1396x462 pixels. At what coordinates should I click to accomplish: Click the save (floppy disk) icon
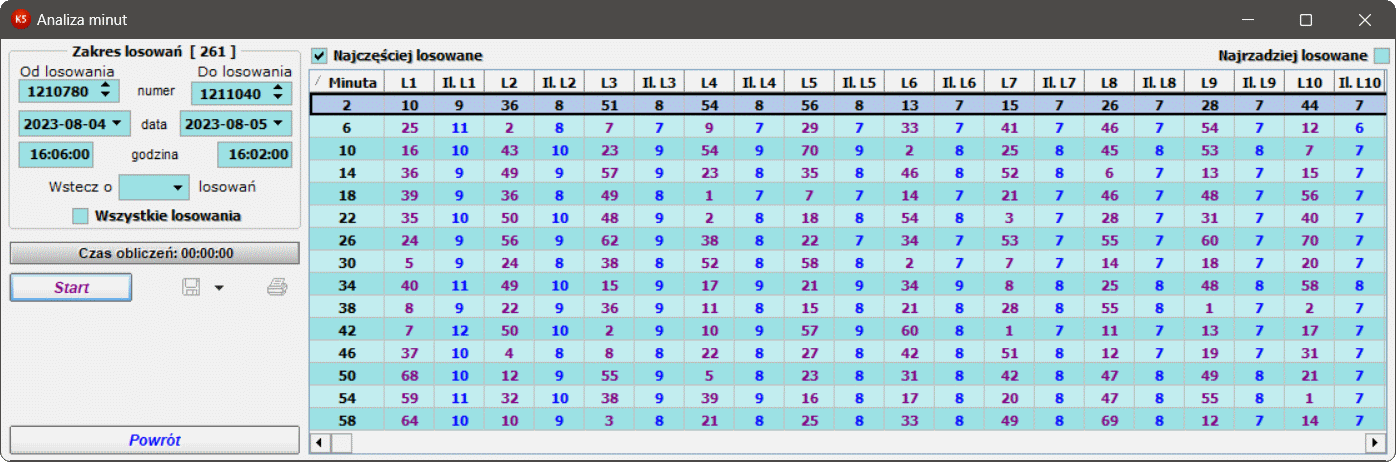point(191,287)
